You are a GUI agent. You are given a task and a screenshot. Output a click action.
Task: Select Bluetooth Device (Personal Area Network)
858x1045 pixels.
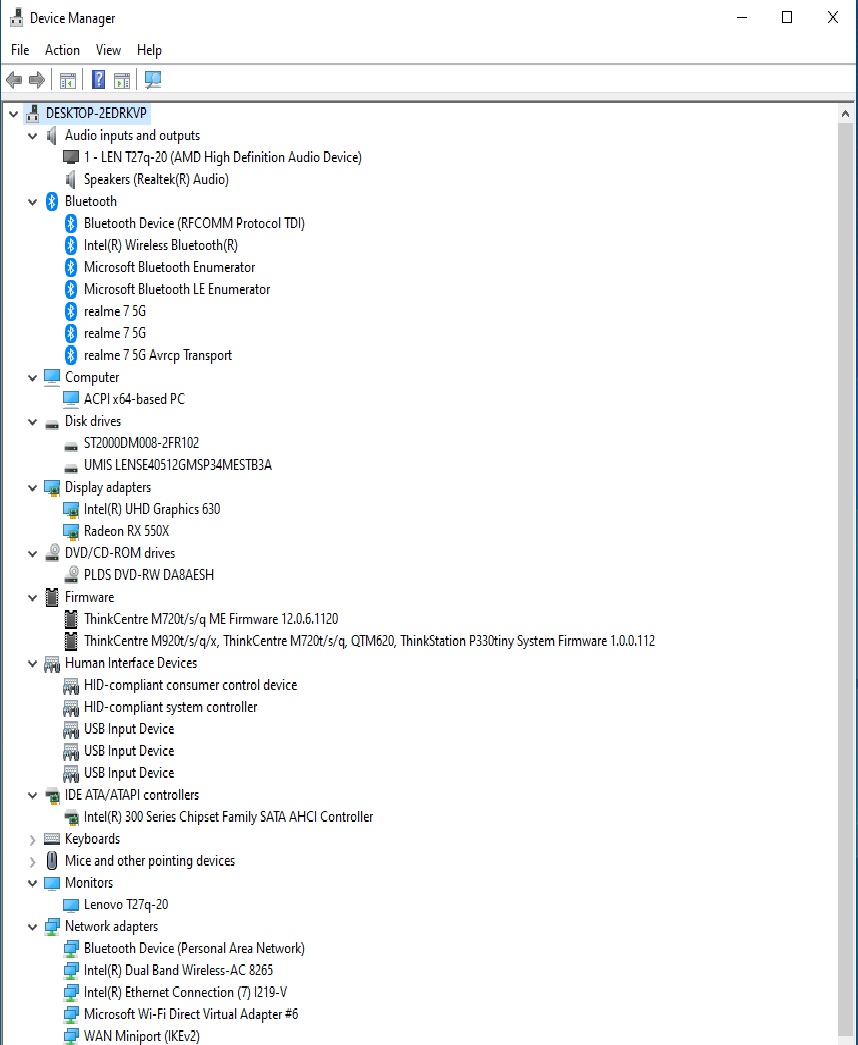coord(194,948)
